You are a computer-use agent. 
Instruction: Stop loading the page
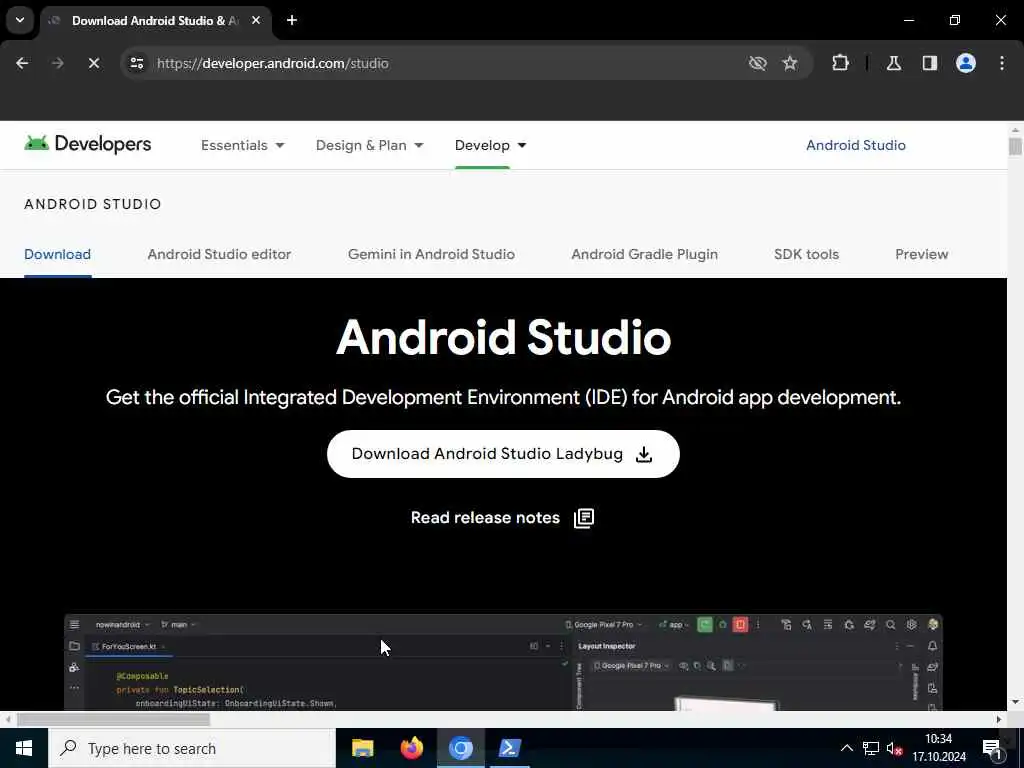[93, 63]
